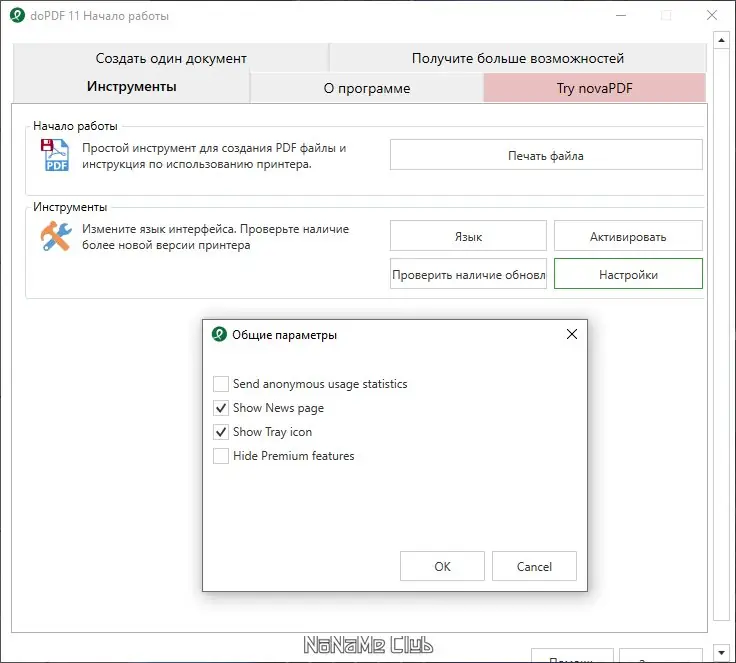Cancel the Общие параметры dialog
Image resolution: width=736 pixels, height=663 pixels.
534,566
